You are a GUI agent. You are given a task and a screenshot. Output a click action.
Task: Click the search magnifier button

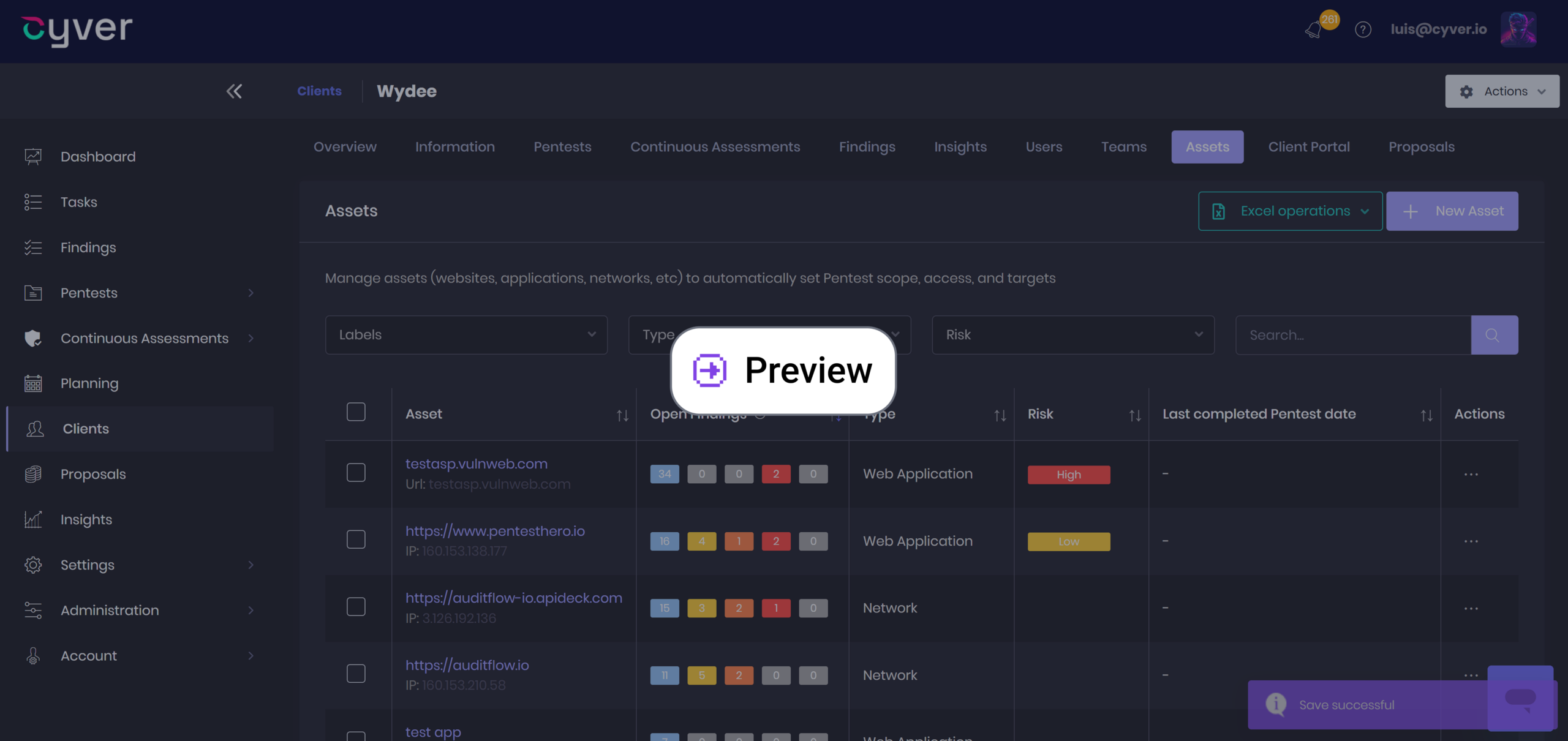tap(1494, 335)
